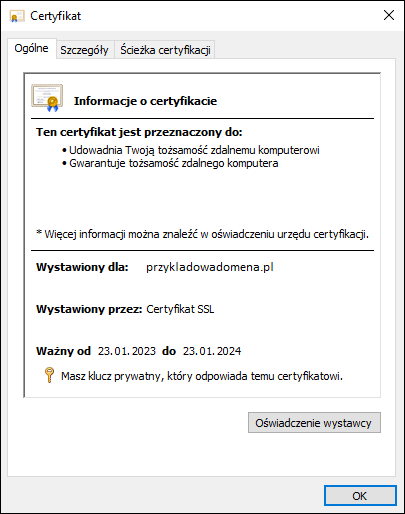Click the start validity date 23.01.2023
Screen dimensions: 405x514
(x=127, y=351)
